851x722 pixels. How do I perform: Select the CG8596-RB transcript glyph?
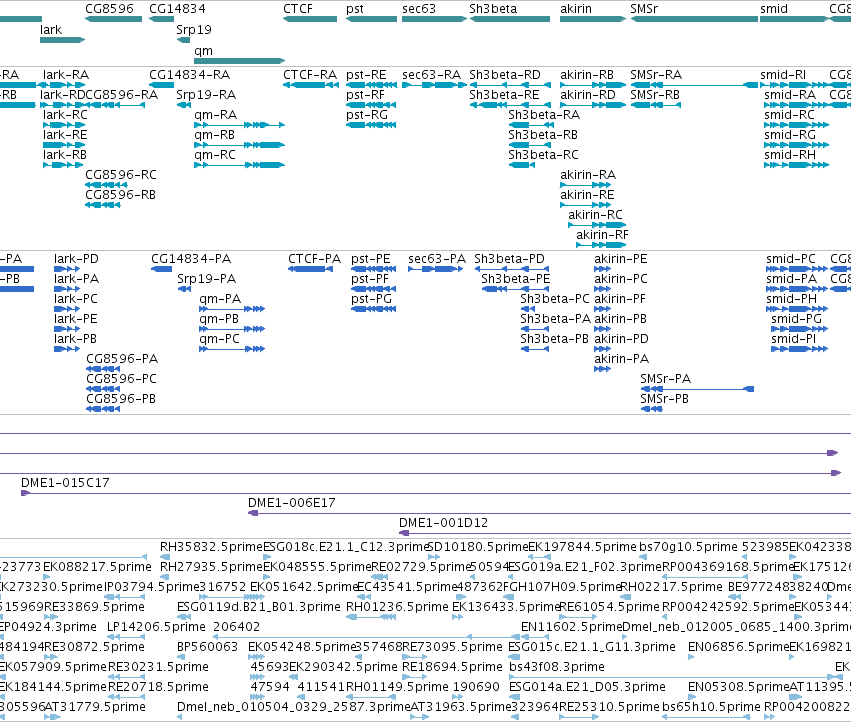[x=103, y=205]
